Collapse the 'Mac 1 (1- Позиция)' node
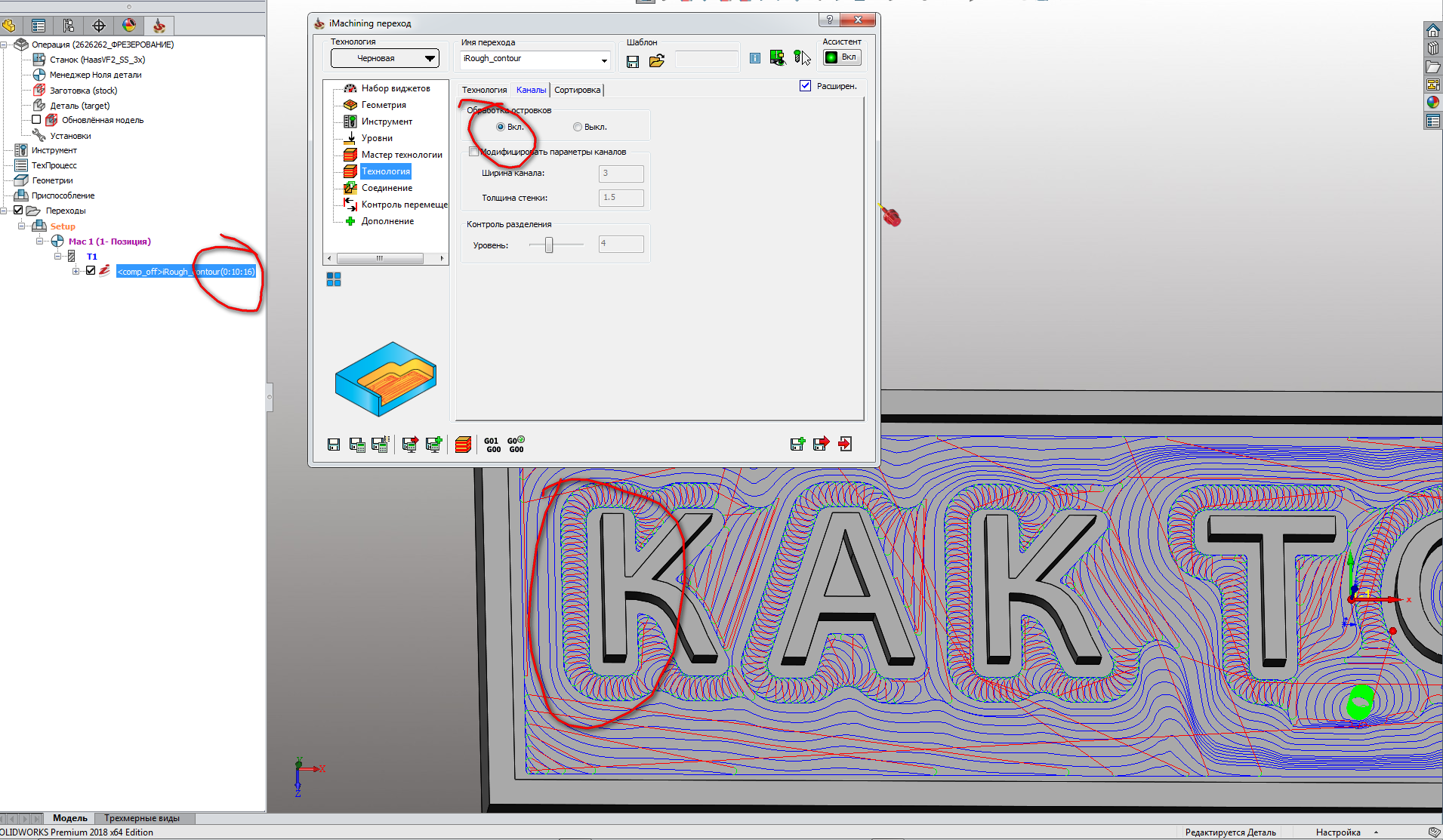 coord(40,242)
